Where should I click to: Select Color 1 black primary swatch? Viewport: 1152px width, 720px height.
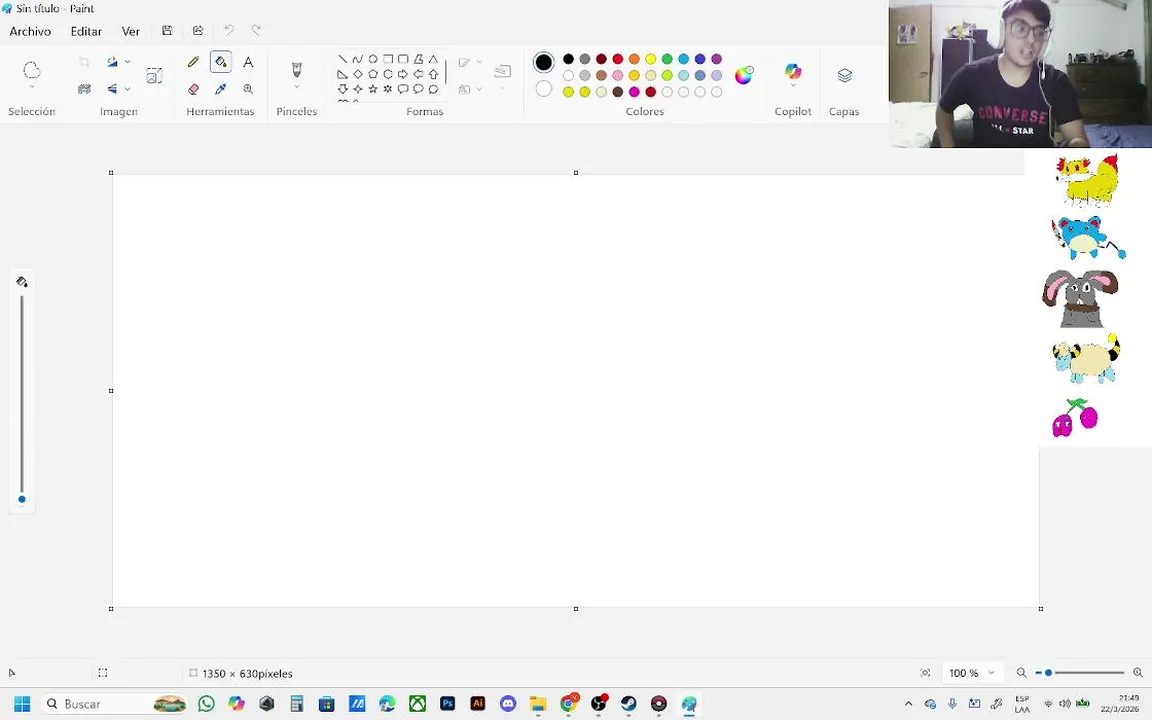(x=544, y=62)
